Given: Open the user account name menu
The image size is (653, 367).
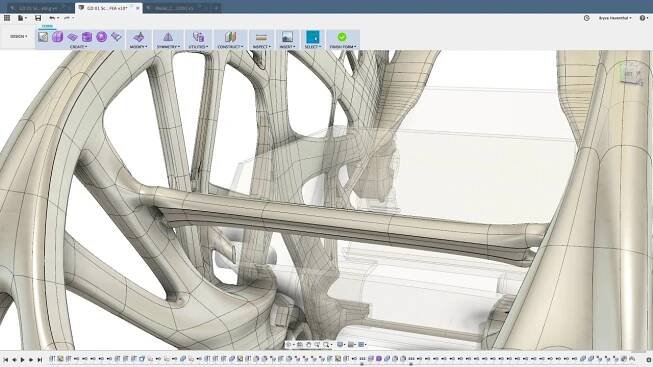Looking at the screenshot, I should 615,18.
